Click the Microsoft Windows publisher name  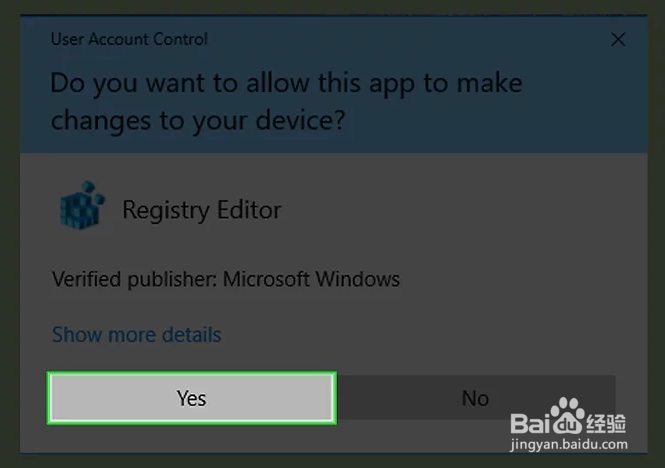pyautogui.click(x=311, y=279)
